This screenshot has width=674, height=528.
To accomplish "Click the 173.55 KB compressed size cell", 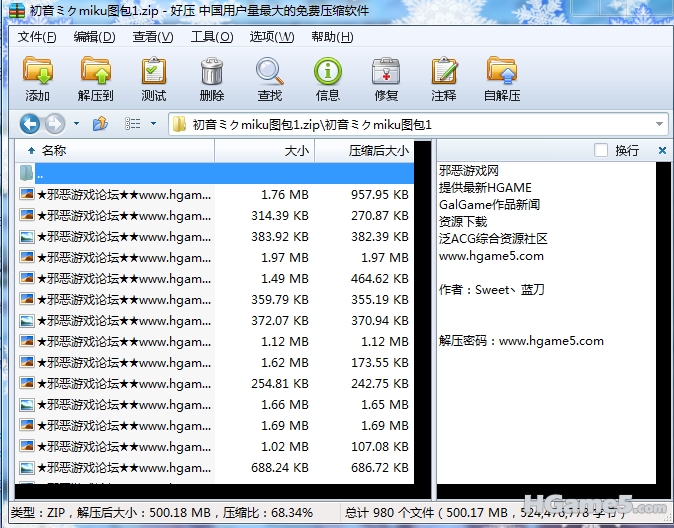I will [x=380, y=363].
